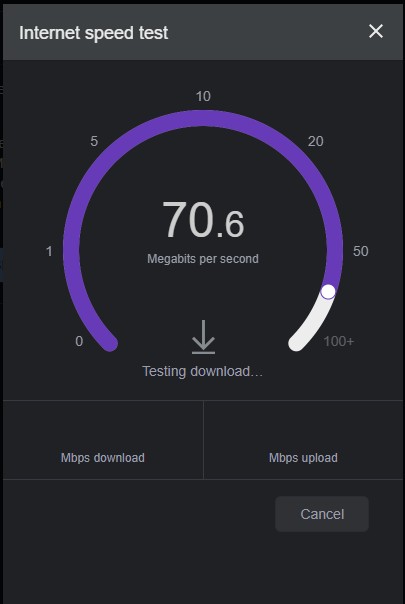This screenshot has width=405, height=604.
Task: Select the Mbps download panel
Action: tap(103, 440)
